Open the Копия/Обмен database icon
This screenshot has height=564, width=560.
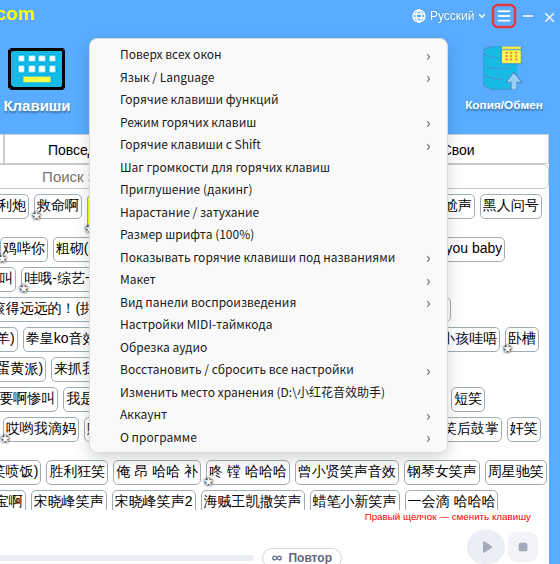(x=503, y=68)
